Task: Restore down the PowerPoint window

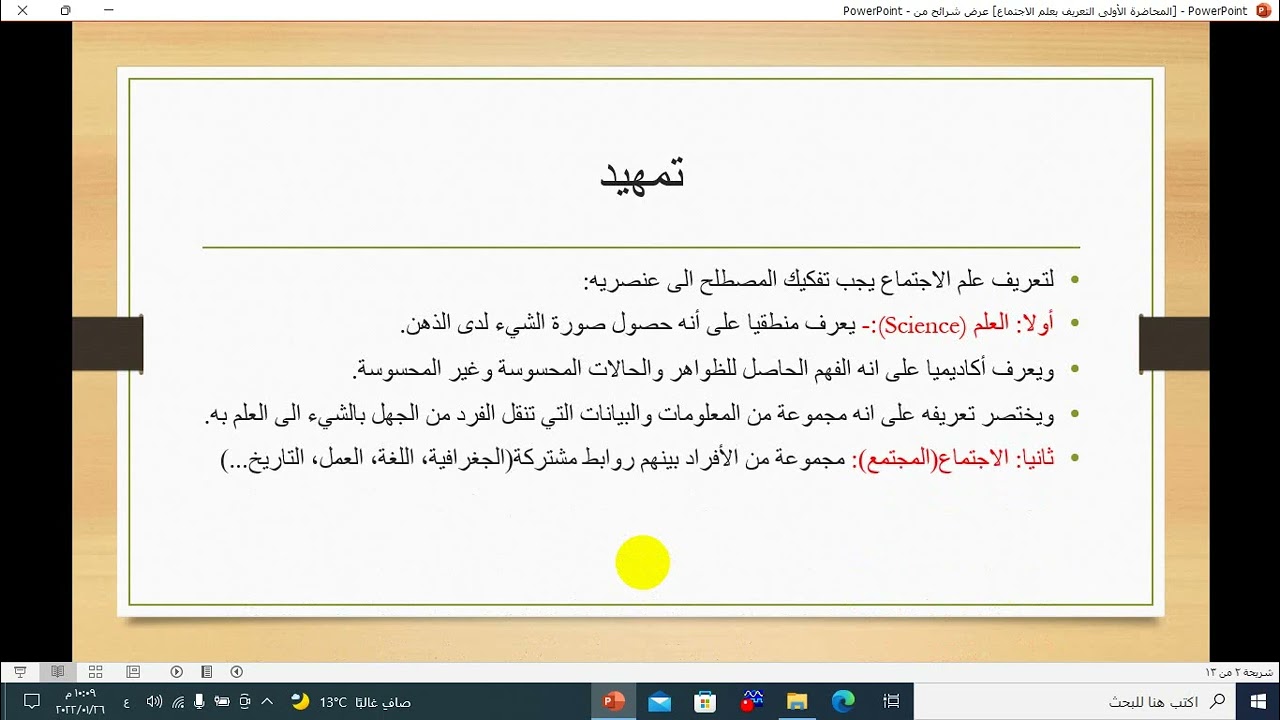Action: pos(65,10)
